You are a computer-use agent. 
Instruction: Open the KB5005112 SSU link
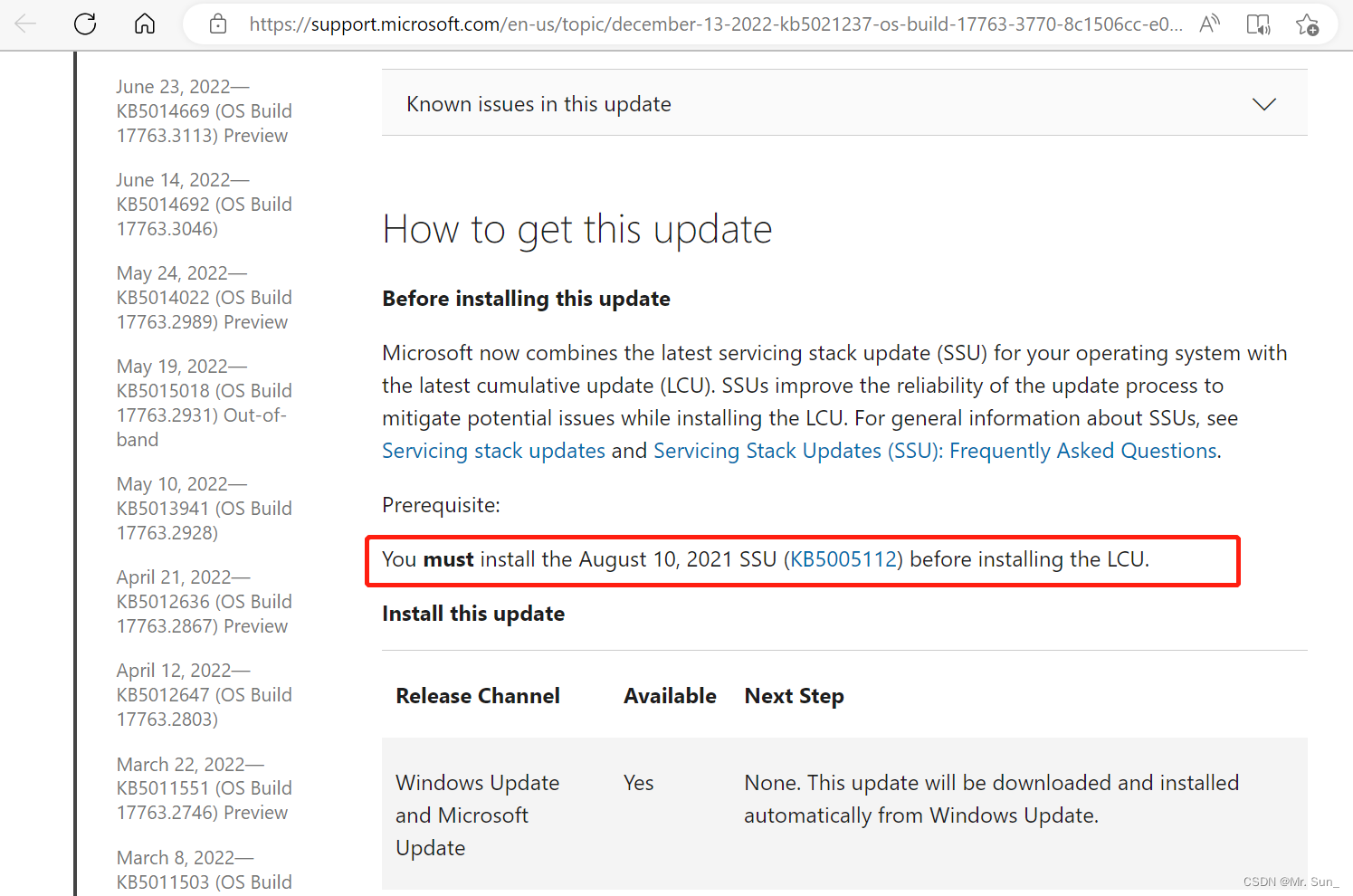click(x=843, y=559)
